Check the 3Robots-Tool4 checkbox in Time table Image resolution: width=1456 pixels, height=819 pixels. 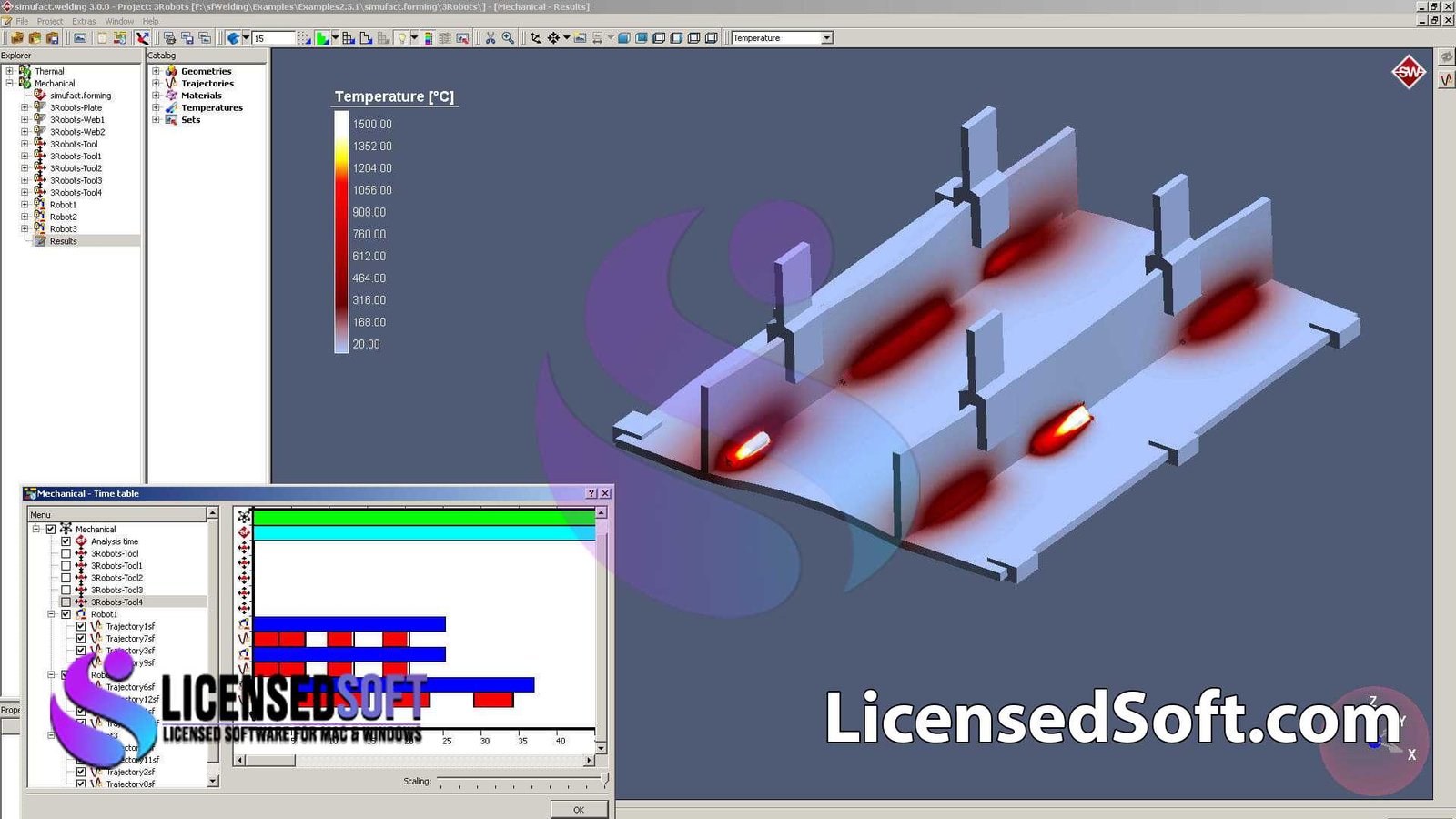point(66,602)
